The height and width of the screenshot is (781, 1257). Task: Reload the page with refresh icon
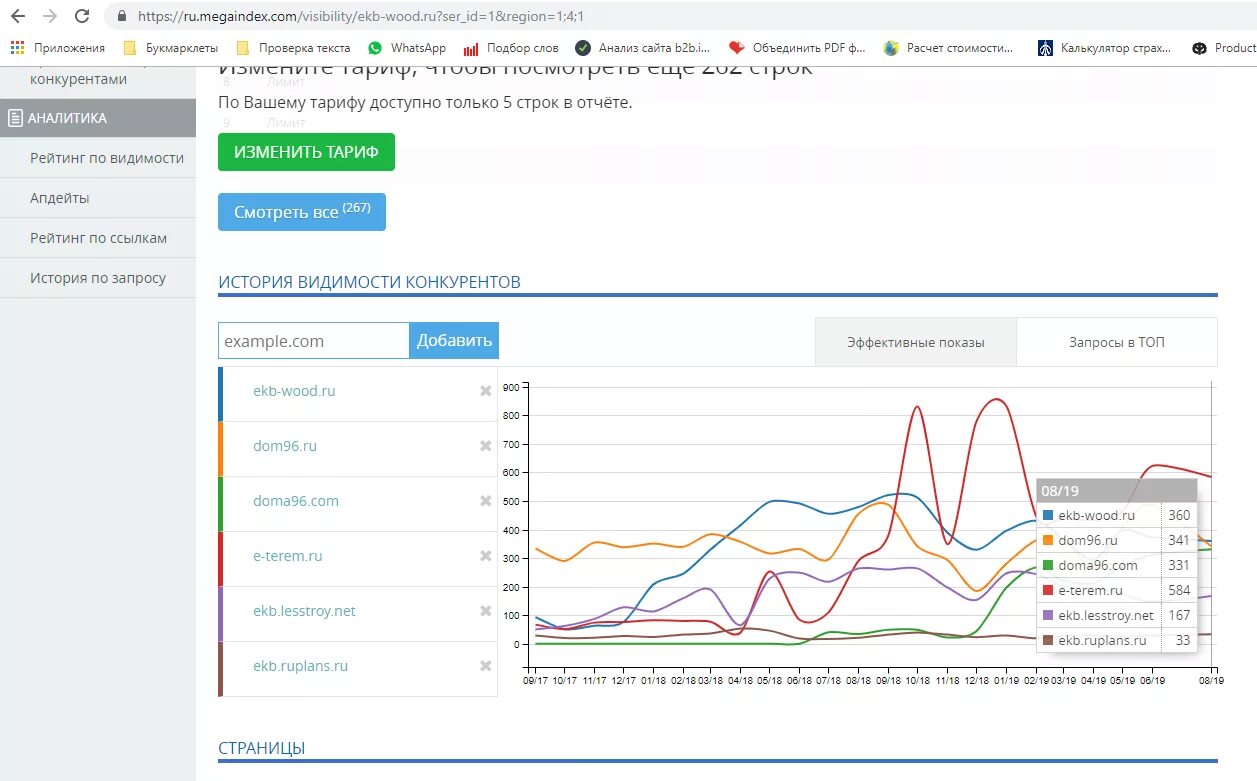point(83,16)
